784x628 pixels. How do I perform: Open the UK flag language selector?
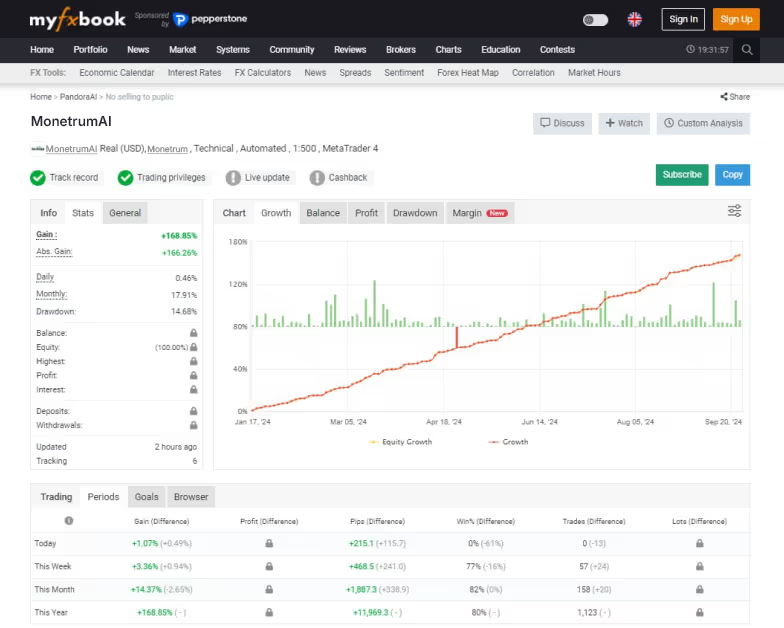(x=635, y=19)
